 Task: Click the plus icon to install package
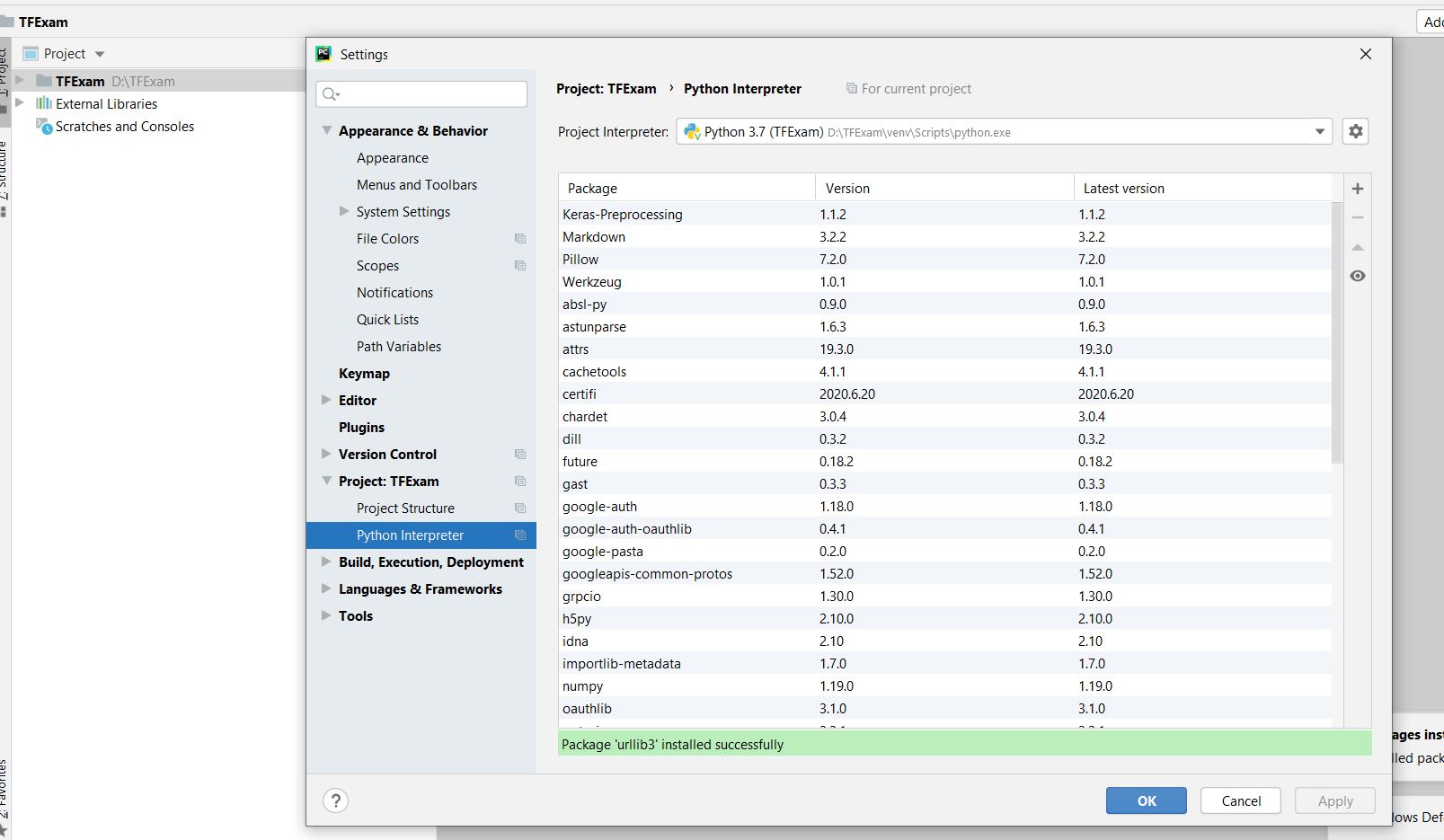[x=1358, y=189]
